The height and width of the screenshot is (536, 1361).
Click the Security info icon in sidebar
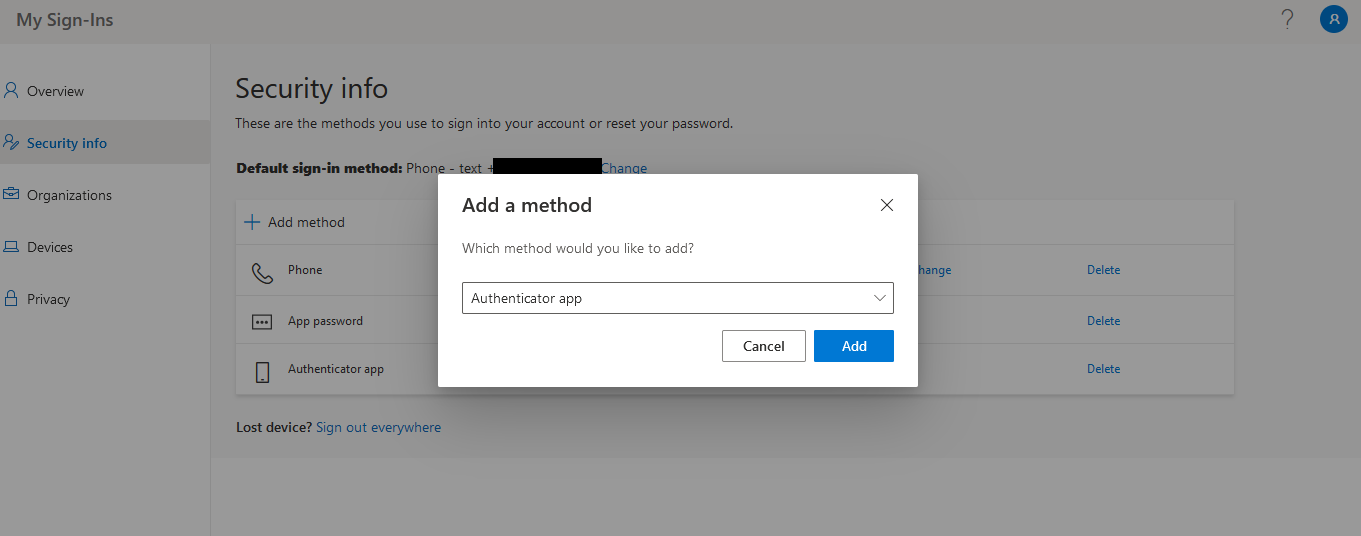coord(12,142)
